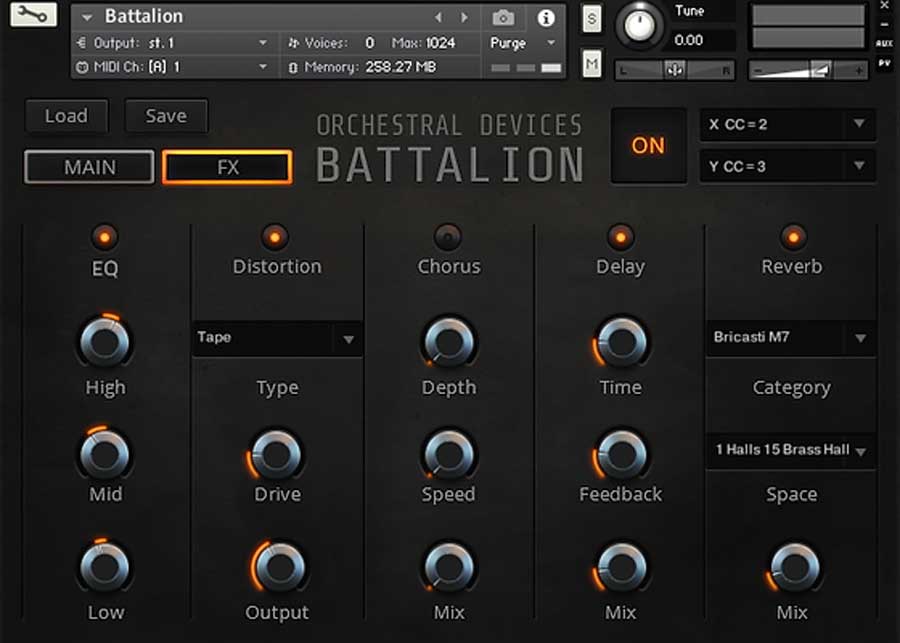
Task: Open the instrument info icon
Action: pos(546,18)
